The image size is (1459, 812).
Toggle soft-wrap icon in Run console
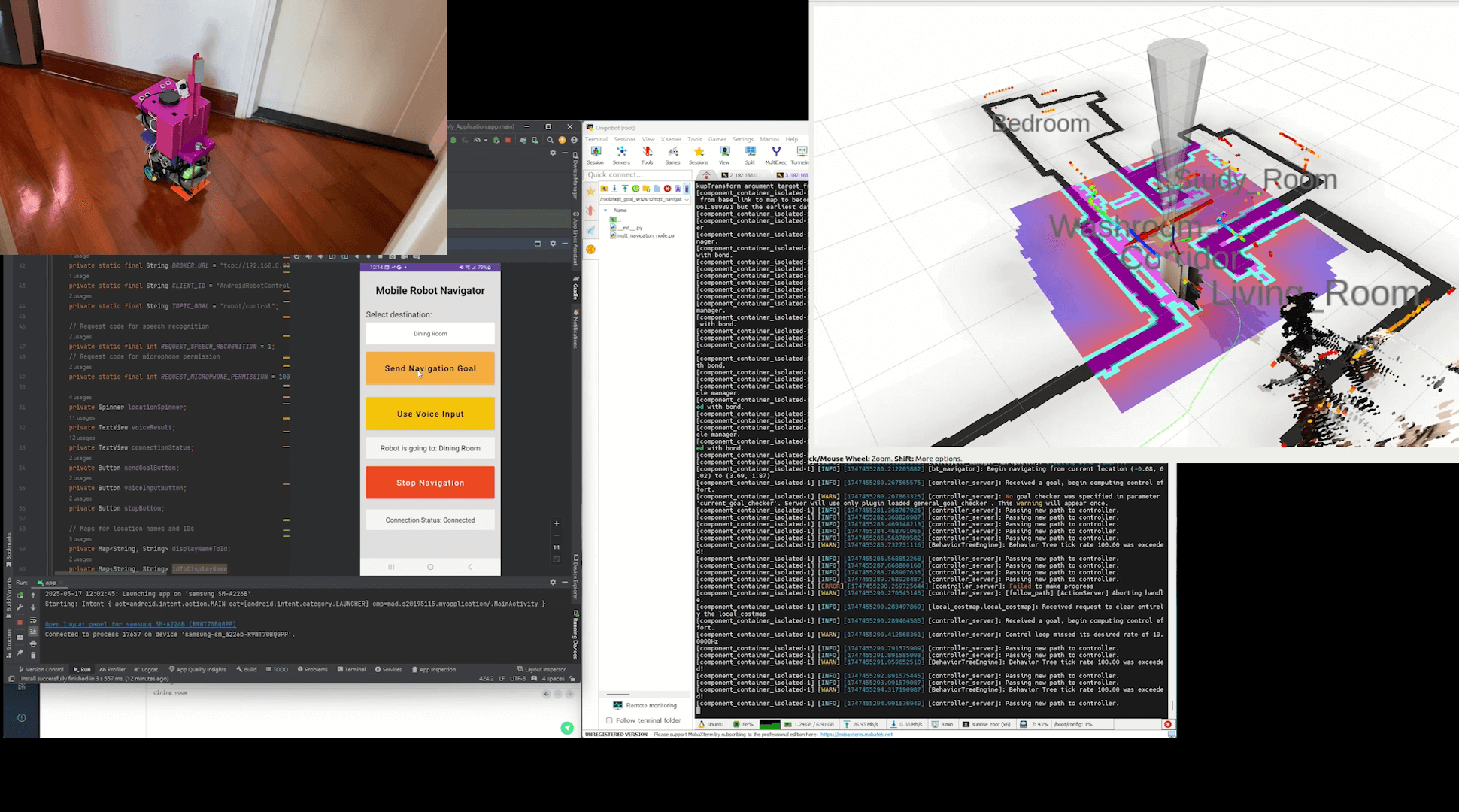pyautogui.click(x=33, y=620)
